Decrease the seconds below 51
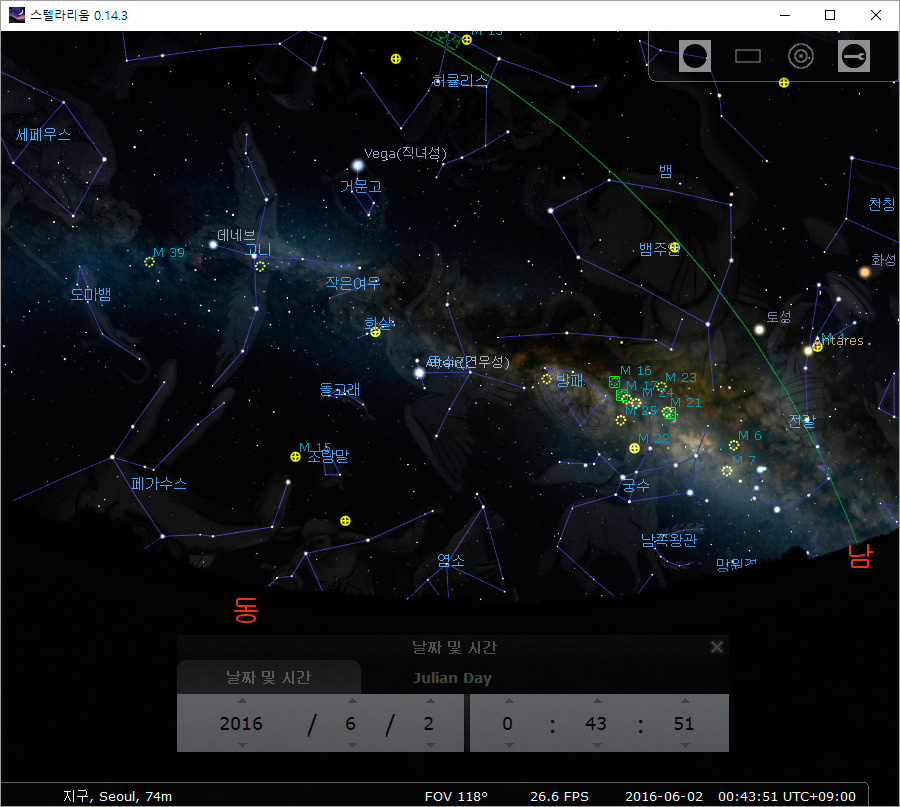The height and width of the screenshot is (807, 900). pyautogui.click(x=685, y=745)
